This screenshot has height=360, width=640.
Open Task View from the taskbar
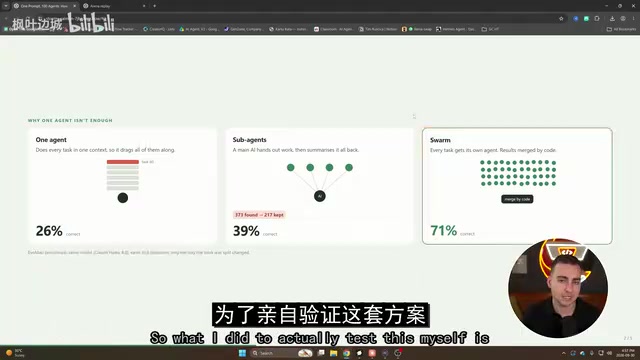pyautogui.click(x=321, y=353)
